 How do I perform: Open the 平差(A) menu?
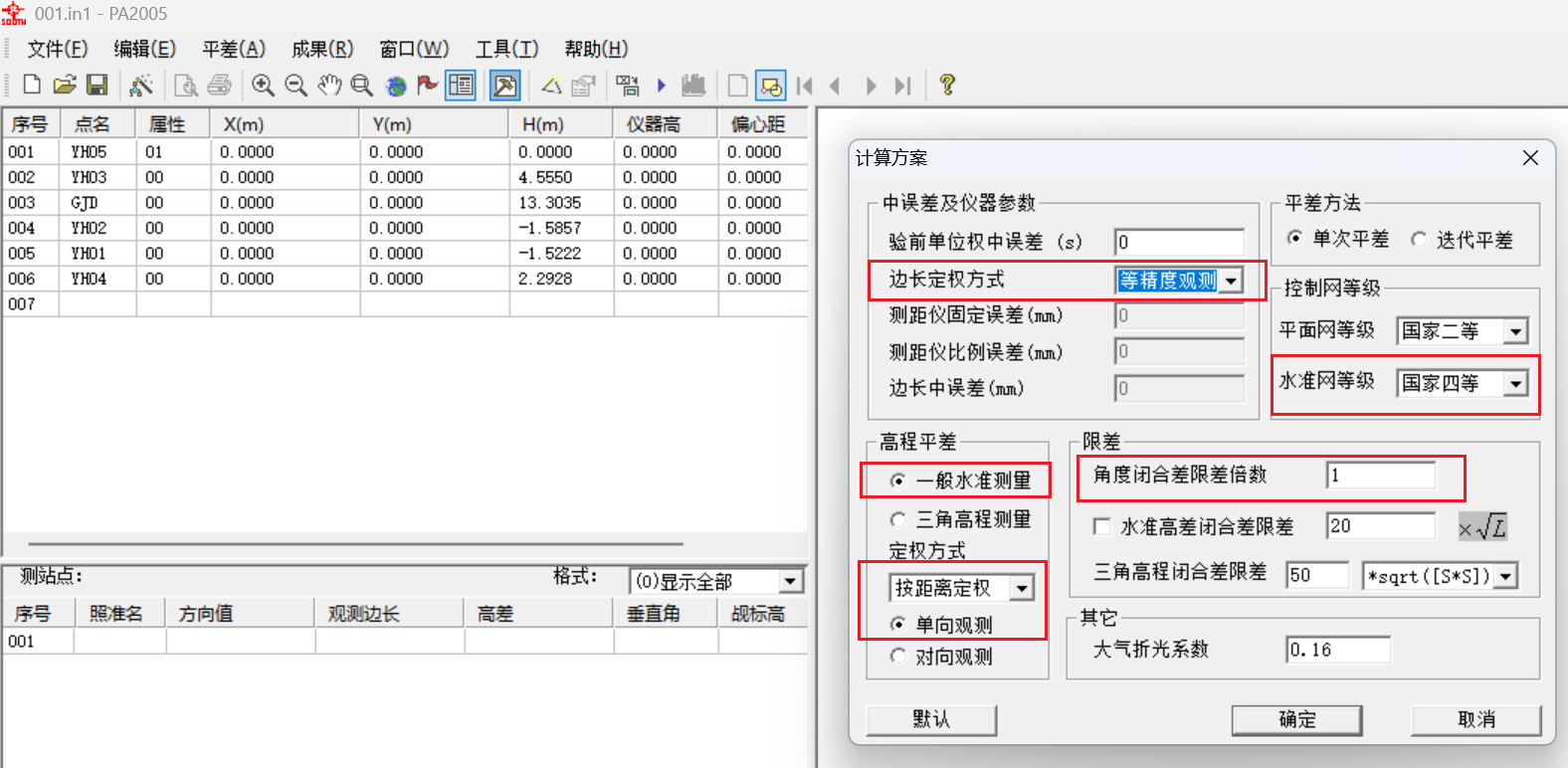[x=234, y=49]
